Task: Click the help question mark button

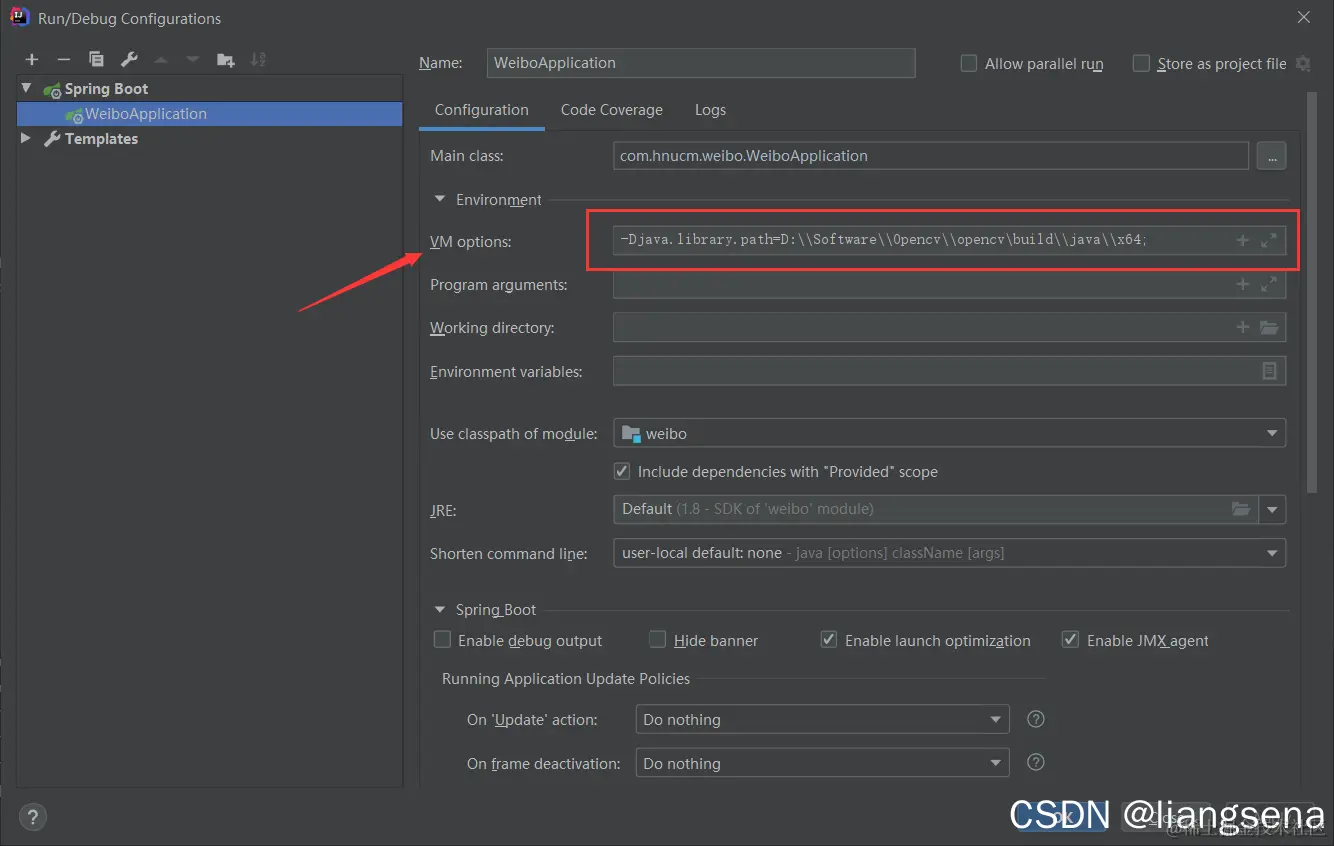Action: click(32, 816)
